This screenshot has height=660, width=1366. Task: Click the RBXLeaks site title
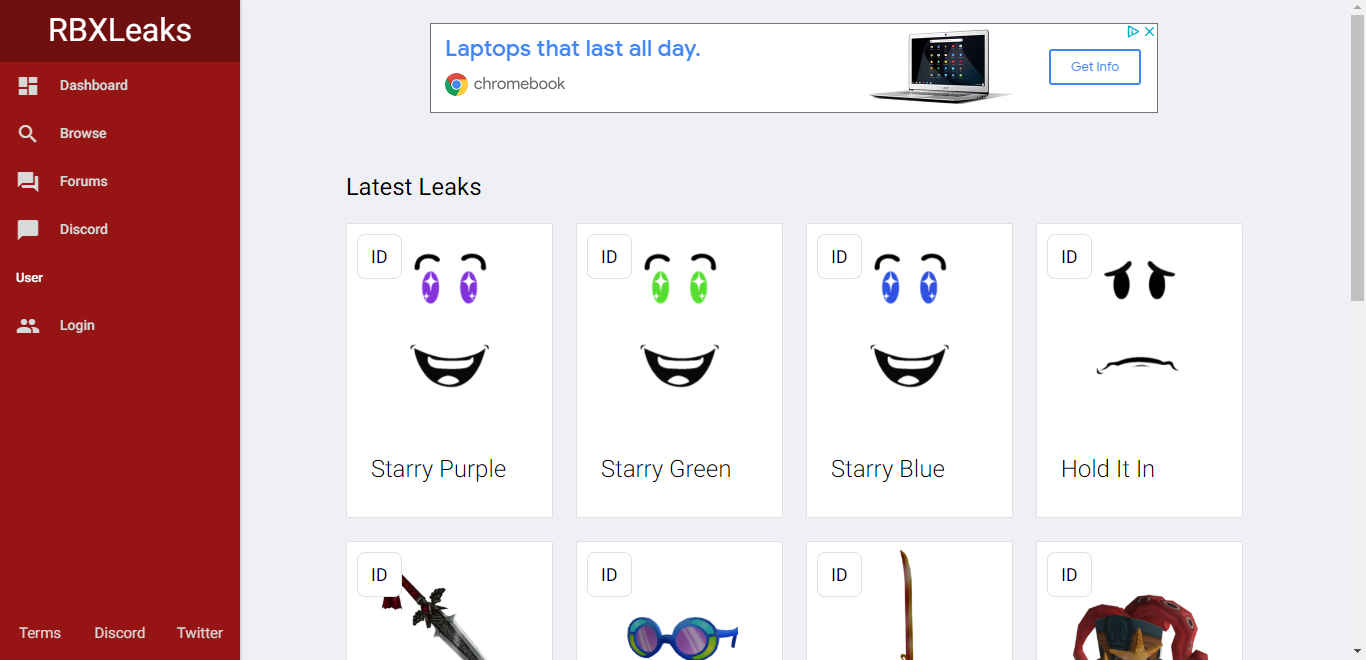(120, 30)
